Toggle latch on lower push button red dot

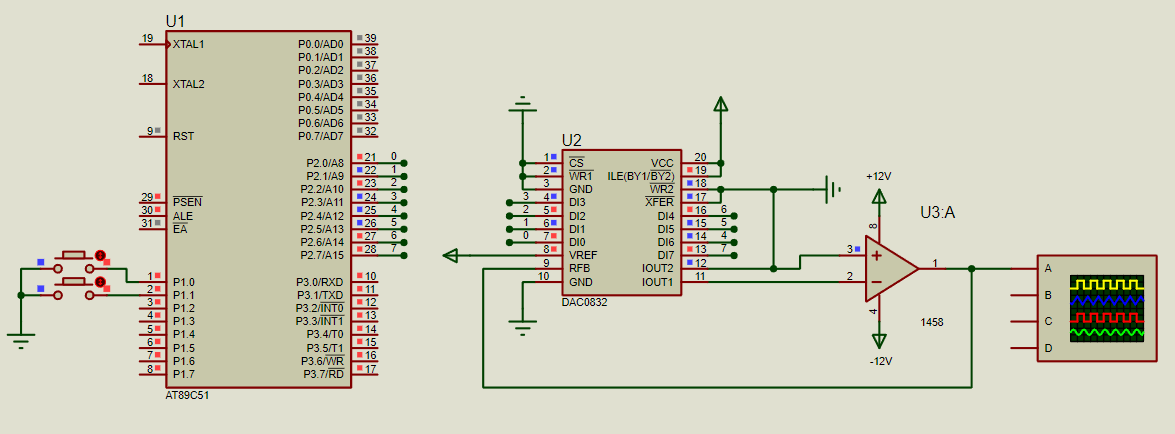100,282
